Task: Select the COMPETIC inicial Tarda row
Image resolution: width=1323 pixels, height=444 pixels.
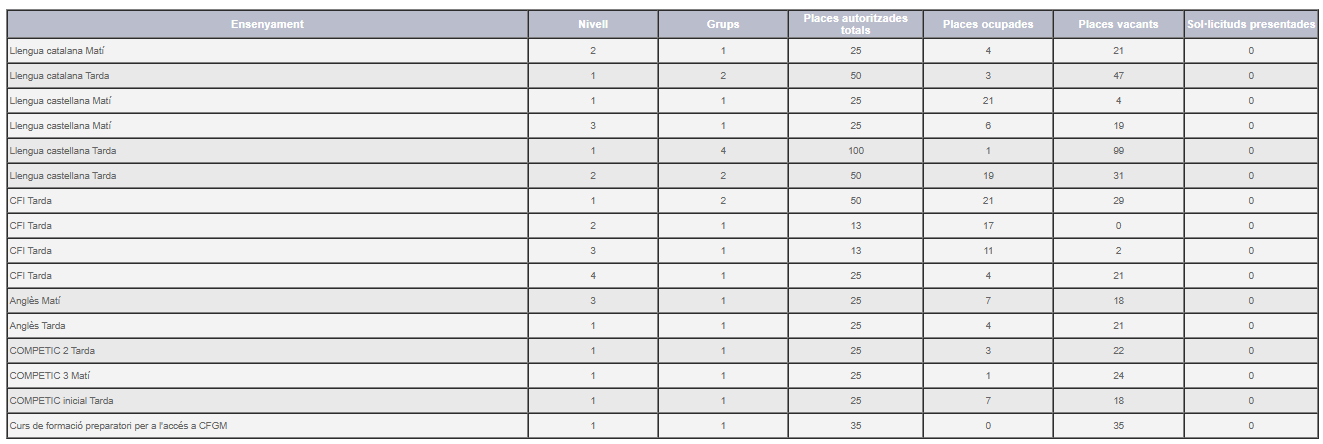Action: pyautogui.click(x=662, y=401)
